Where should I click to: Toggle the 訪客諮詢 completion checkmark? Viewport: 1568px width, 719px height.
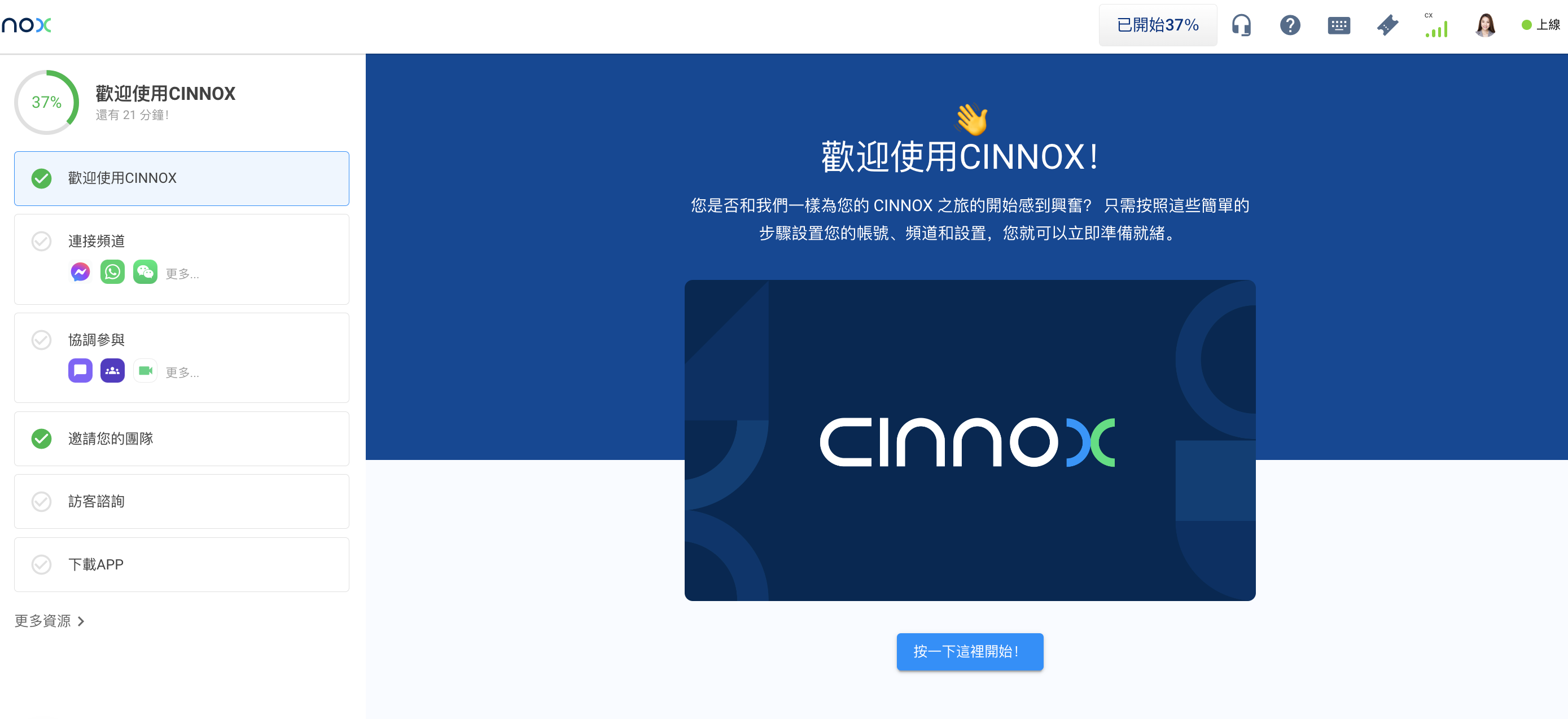click(41, 502)
